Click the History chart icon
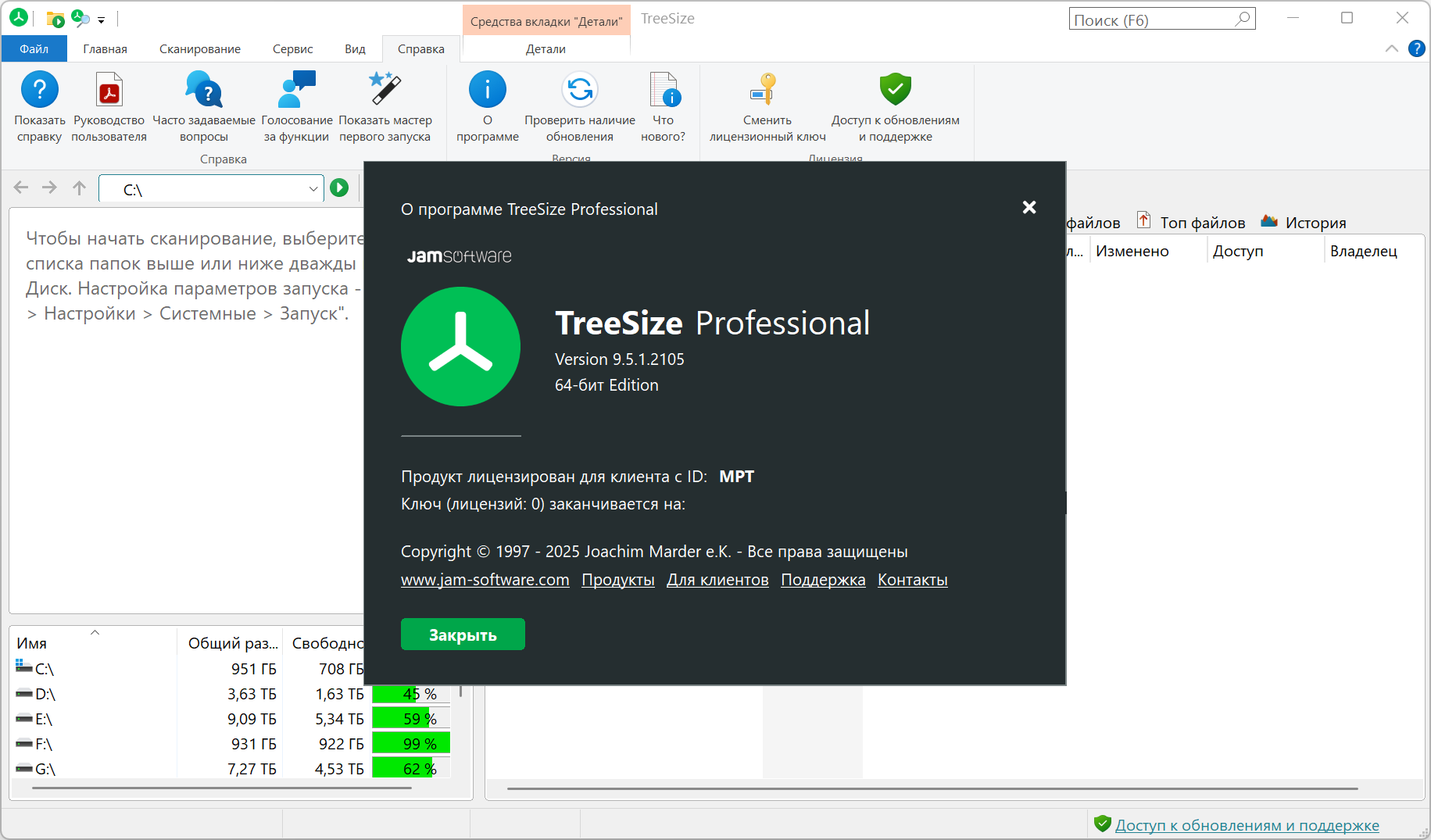The height and width of the screenshot is (840, 1431). pyautogui.click(x=1269, y=221)
